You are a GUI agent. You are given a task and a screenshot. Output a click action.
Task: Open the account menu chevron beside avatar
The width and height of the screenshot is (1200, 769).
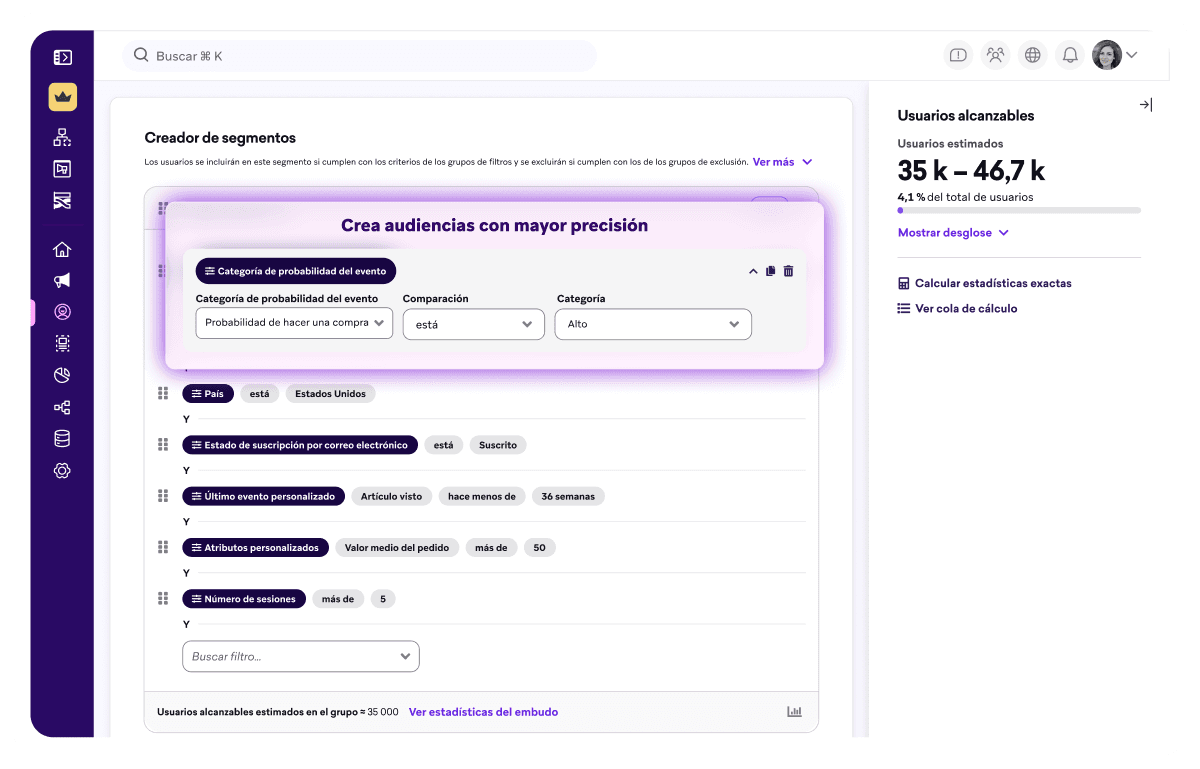pyautogui.click(x=1132, y=56)
